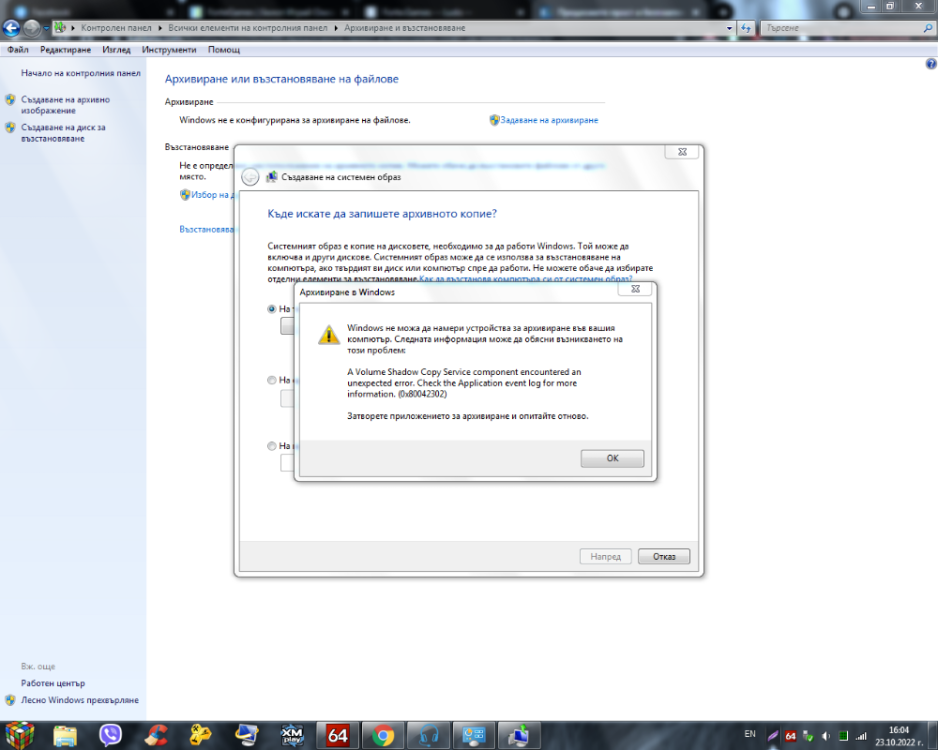
Task: Click the wizard back arrow button
Action: pos(250,177)
